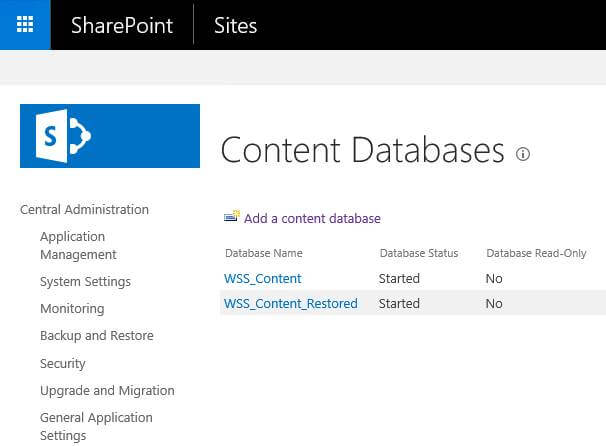This screenshot has height=446, width=606.
Task: Open the WSS_Content_Restored database
Action: (x=291, y=304)
